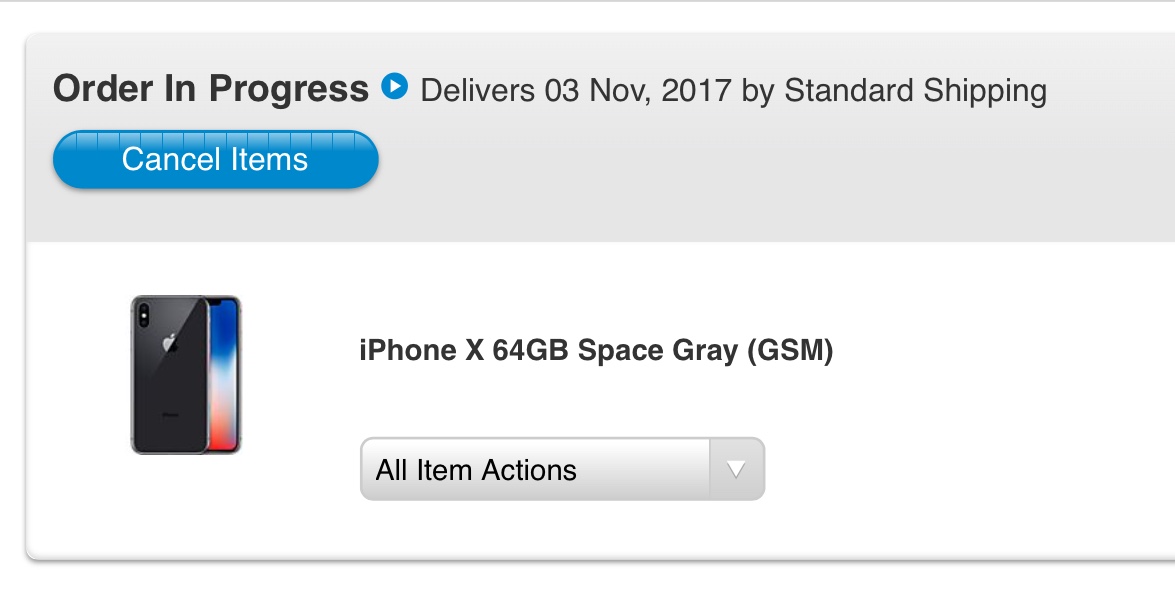1175x592 pixels.
Task: Click the Delivers 03 Nov, 2017 text
Action: (576, 91)
